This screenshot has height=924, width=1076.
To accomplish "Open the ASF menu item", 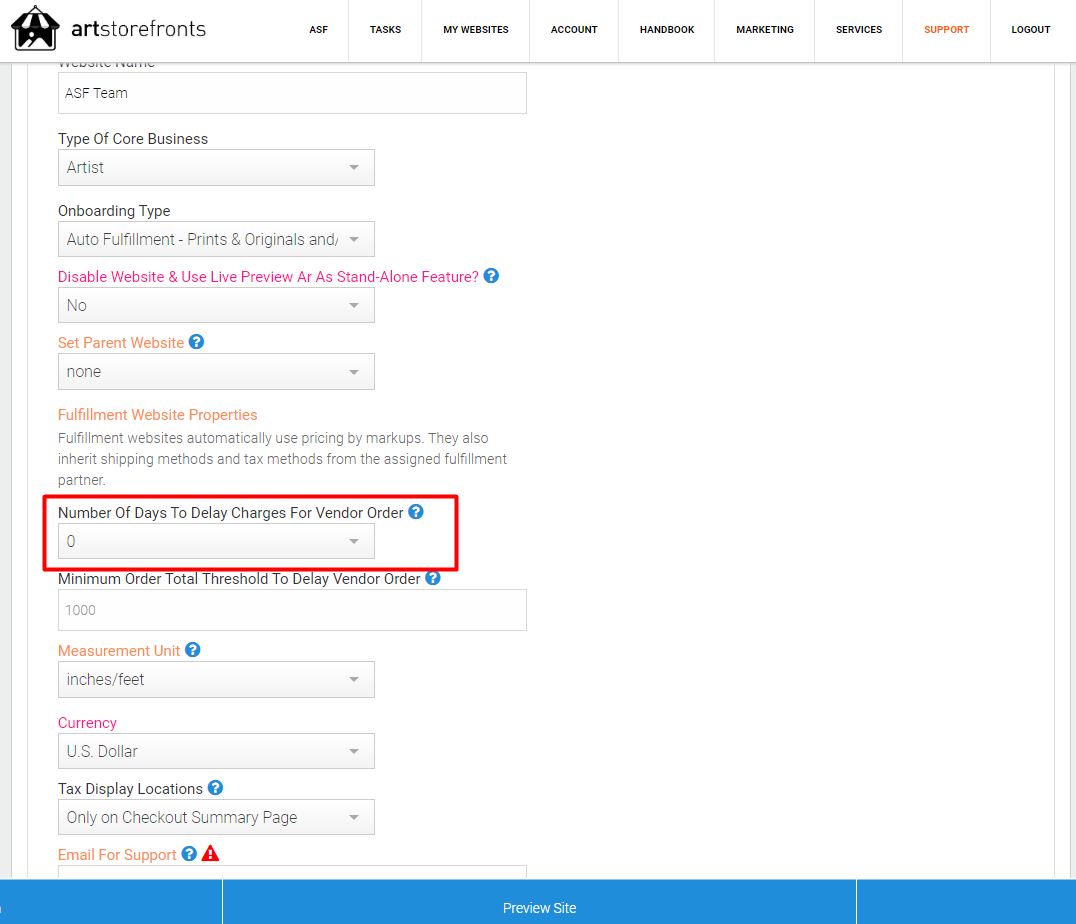I will coord(318,30).
